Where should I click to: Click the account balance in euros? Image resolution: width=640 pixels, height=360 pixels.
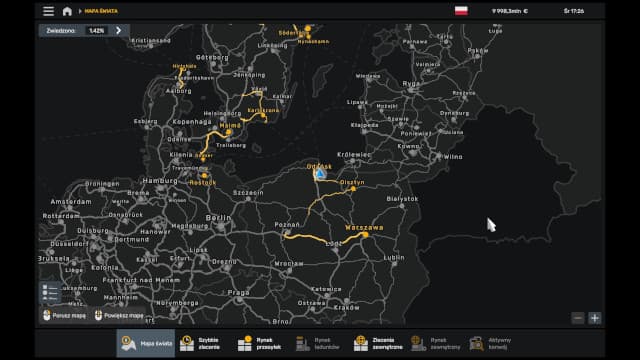pos(510,11)
